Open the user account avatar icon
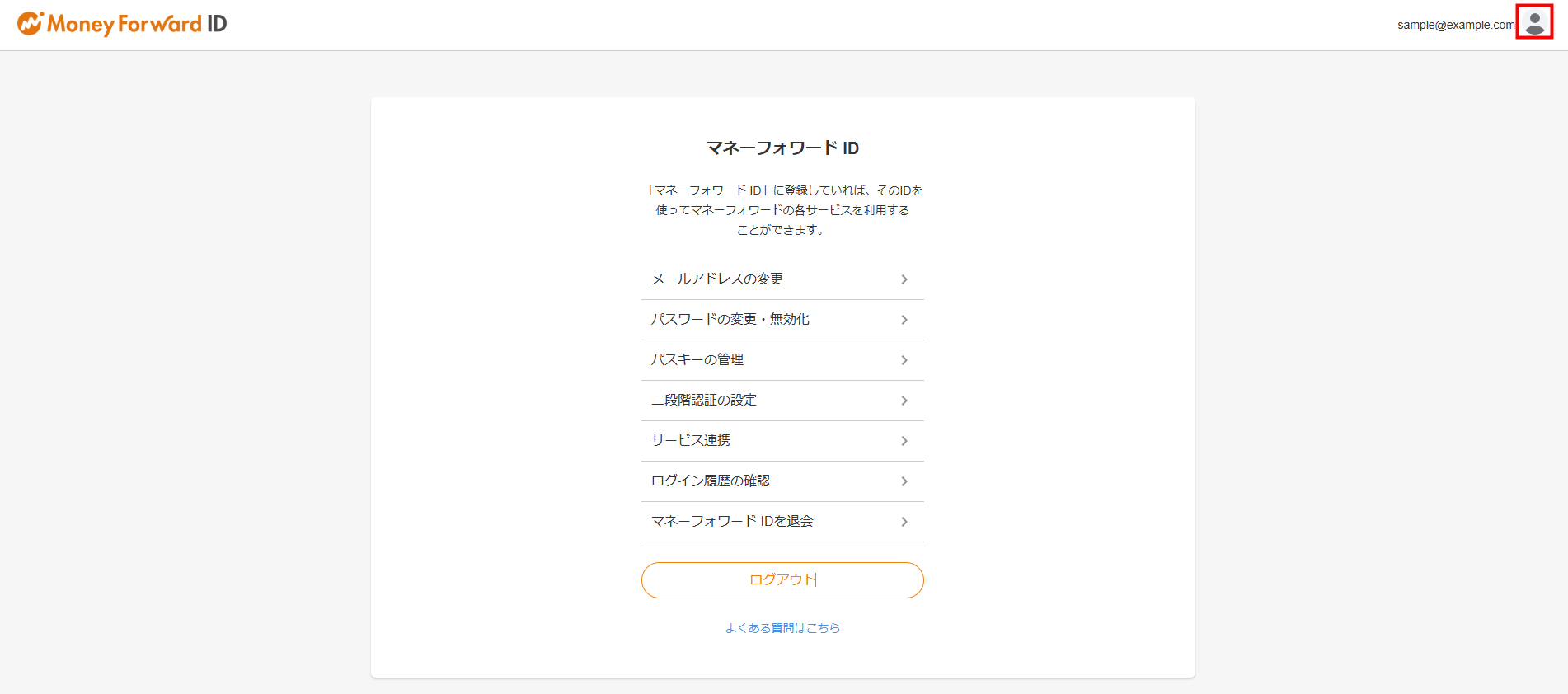Screen dimensions: 1568x694 [1534, 22]
